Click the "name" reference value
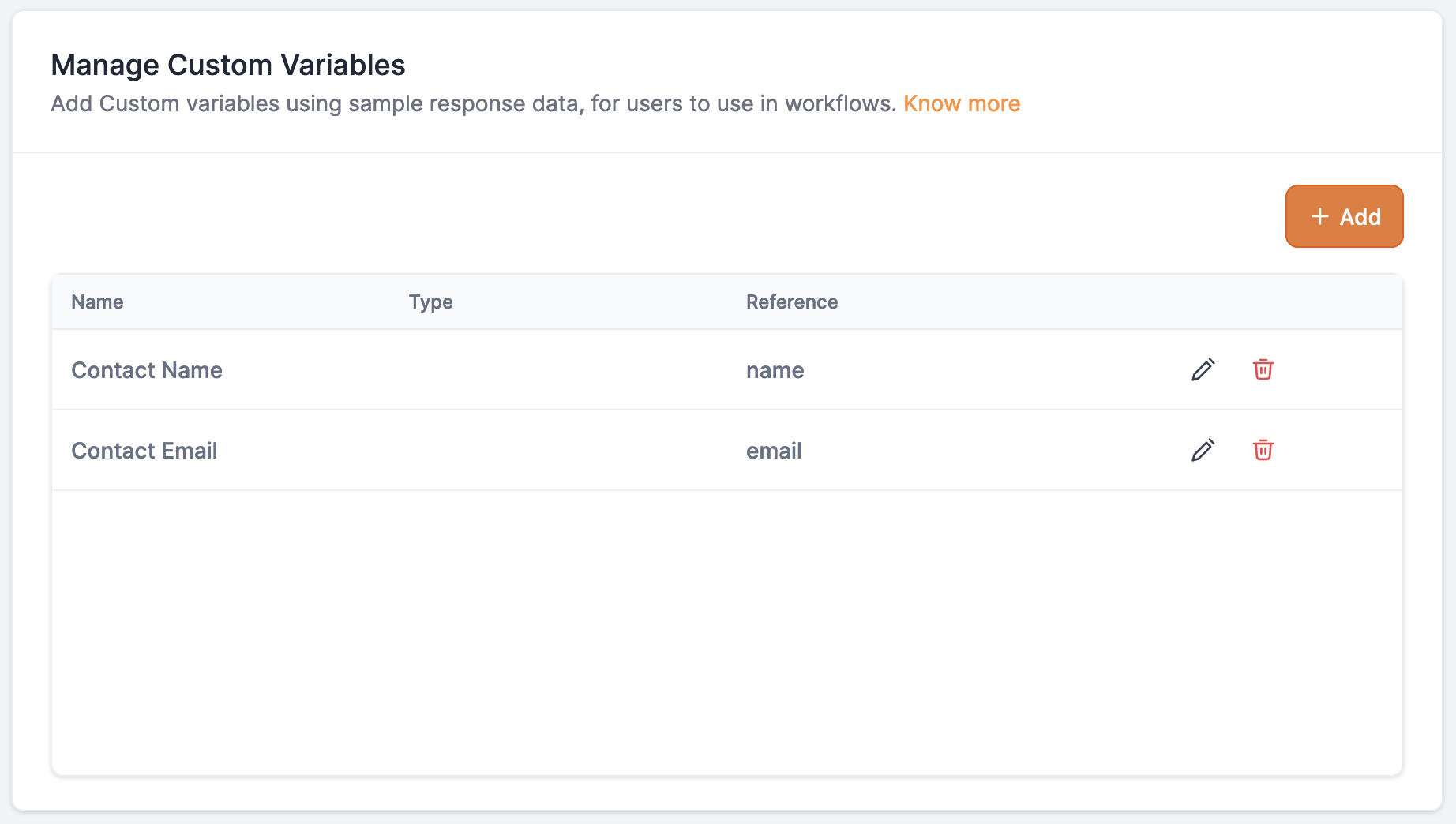 [775, 370]
